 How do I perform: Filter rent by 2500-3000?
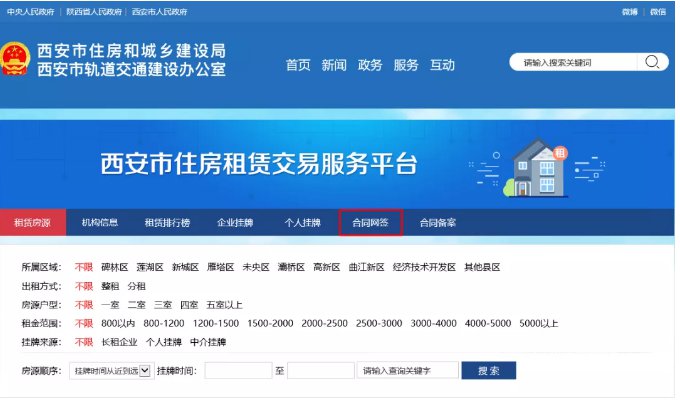(379, 323)
